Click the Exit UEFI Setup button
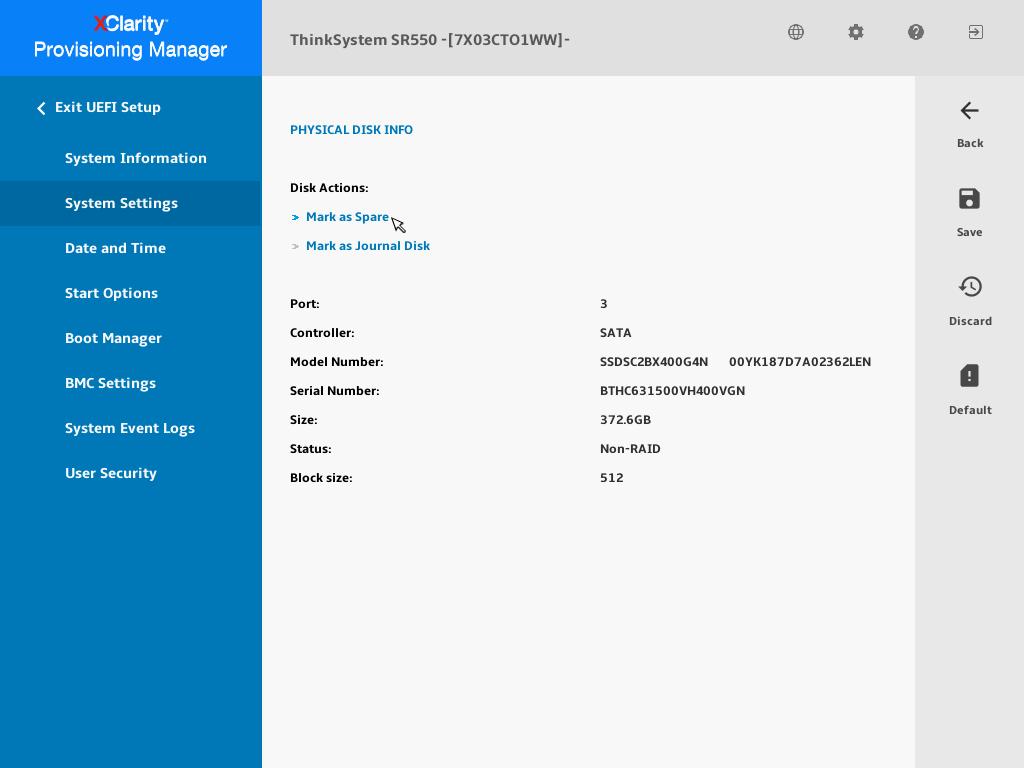The image size is (1024, 768). tap(108, 107)
